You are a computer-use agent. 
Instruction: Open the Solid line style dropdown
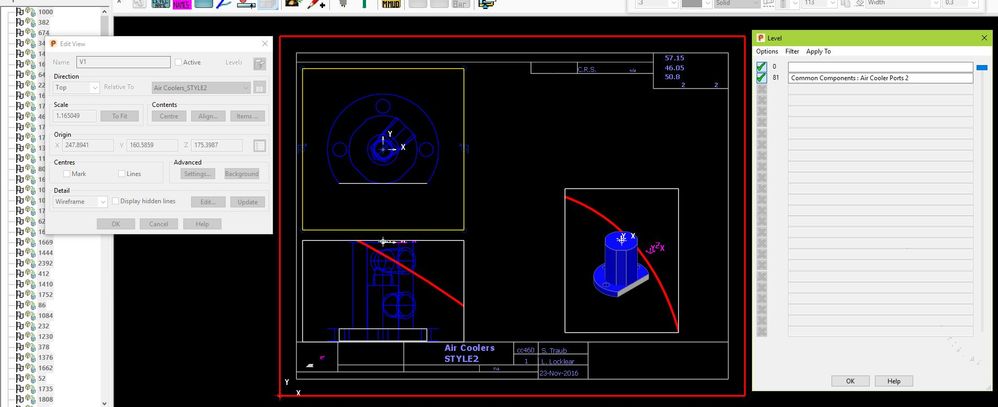click(735, 3)
